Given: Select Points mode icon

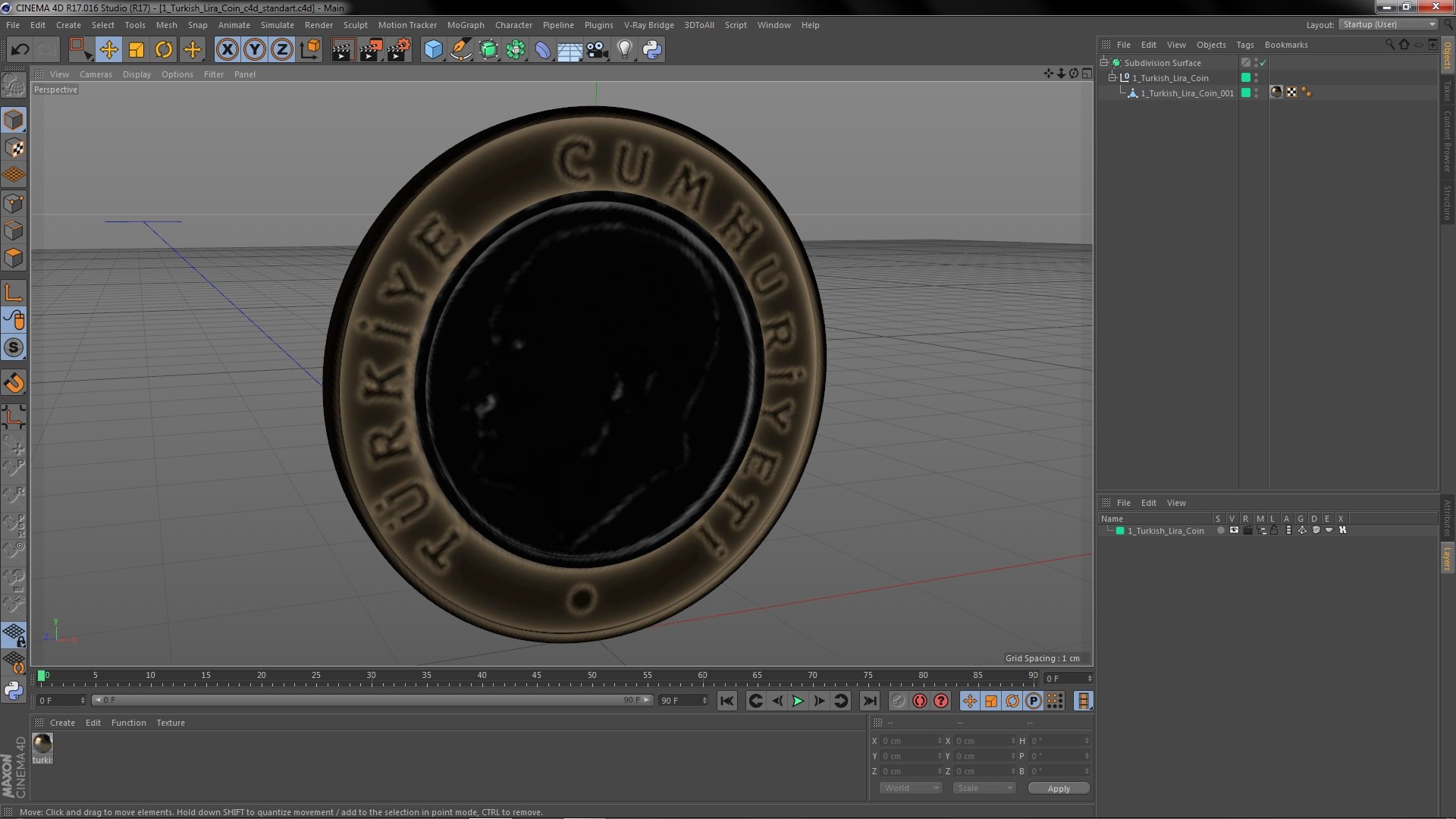Looking at the screenshot, I should pyautogui.click(x=14, y=202).
